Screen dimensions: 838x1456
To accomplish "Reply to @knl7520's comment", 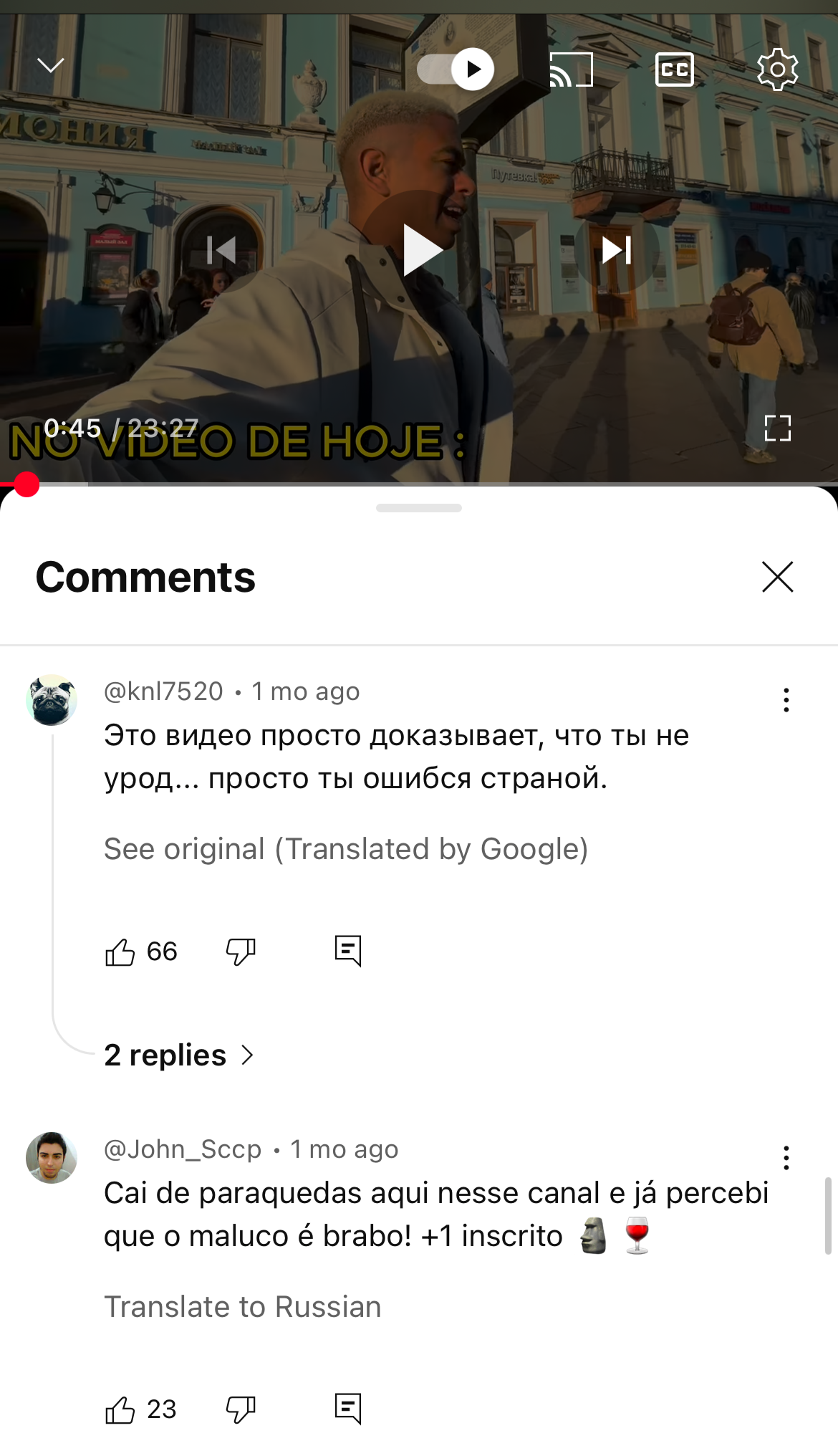I will tap(348, 952).
